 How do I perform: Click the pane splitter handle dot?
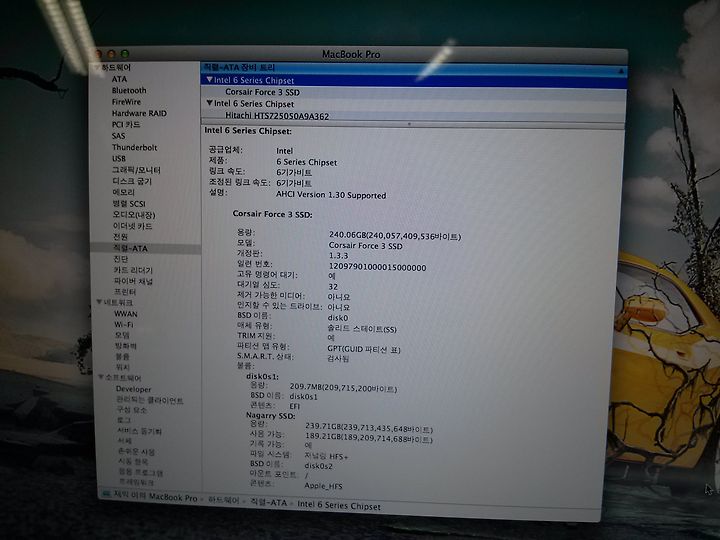click(409, 124)
